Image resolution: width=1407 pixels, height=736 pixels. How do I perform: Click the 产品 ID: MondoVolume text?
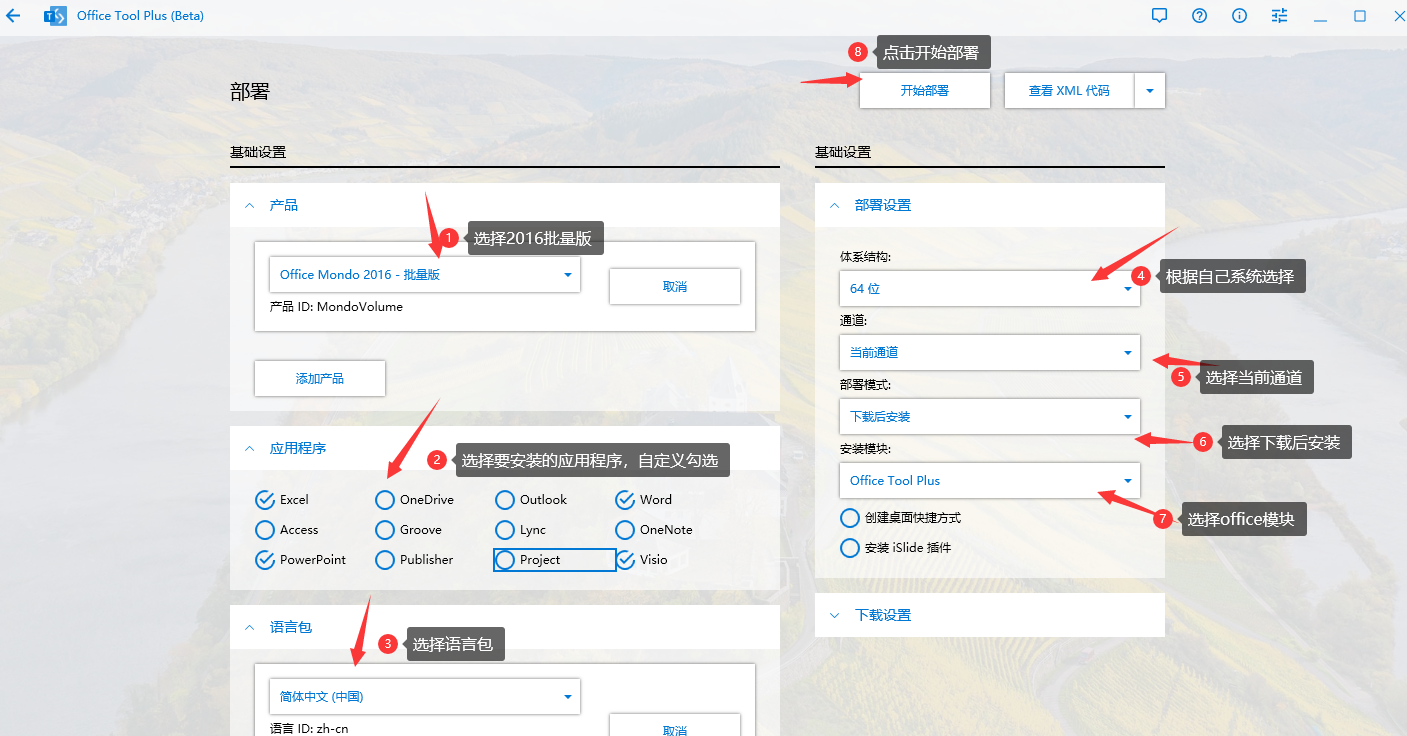(x=337, y=307)
